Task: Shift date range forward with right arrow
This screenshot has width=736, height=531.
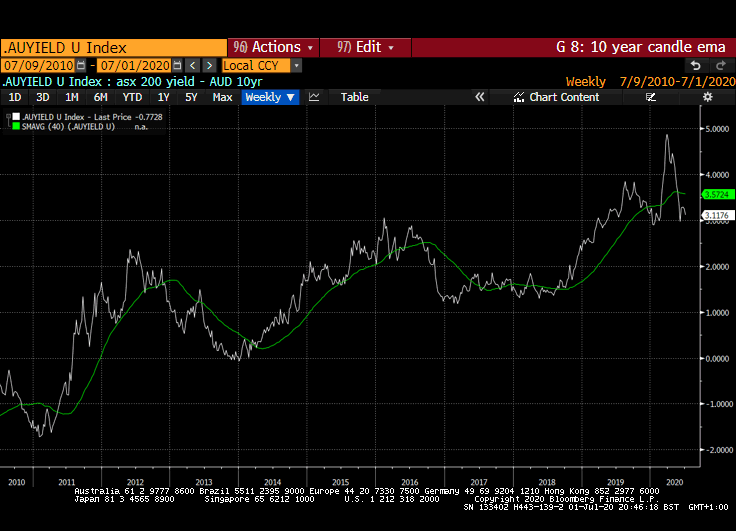Action: click(x=209, y=65)
